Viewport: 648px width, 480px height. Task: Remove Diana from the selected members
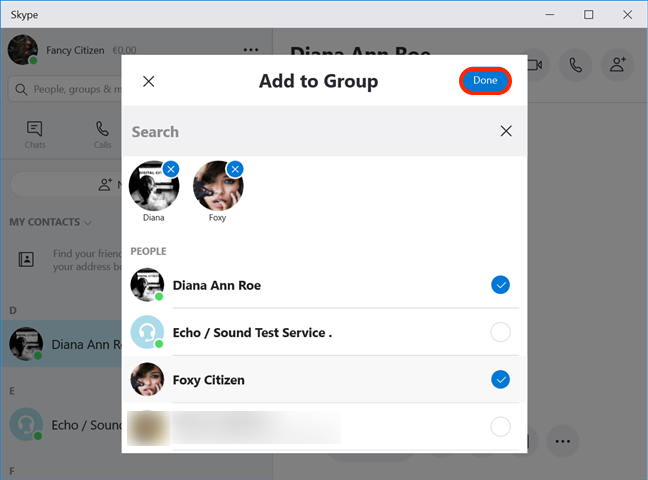tap(171, 169)
